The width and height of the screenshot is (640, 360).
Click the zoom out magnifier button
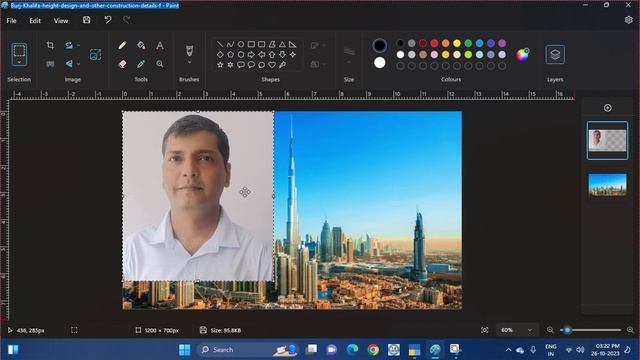[x=550, y=330]
